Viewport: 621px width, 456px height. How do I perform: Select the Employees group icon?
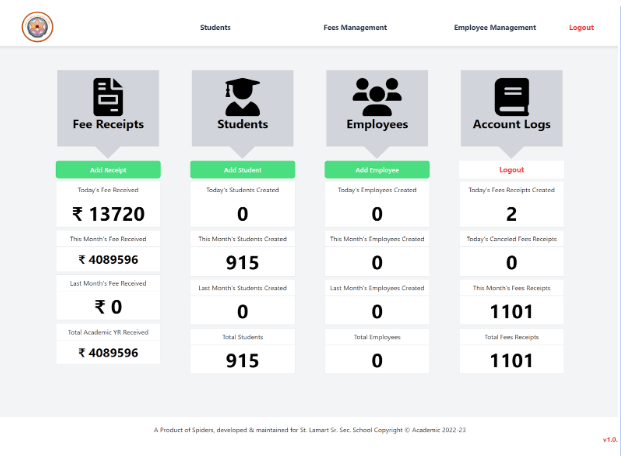point(377,97)
